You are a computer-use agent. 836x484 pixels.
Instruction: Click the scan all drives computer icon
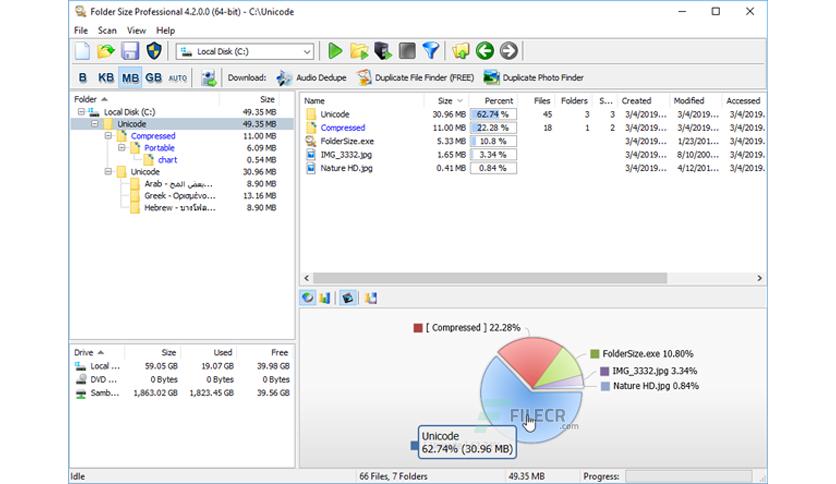[x=383, y=51]
